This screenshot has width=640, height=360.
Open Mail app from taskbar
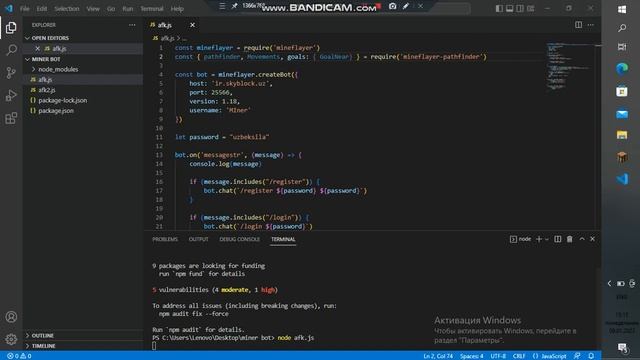[622, 114]
